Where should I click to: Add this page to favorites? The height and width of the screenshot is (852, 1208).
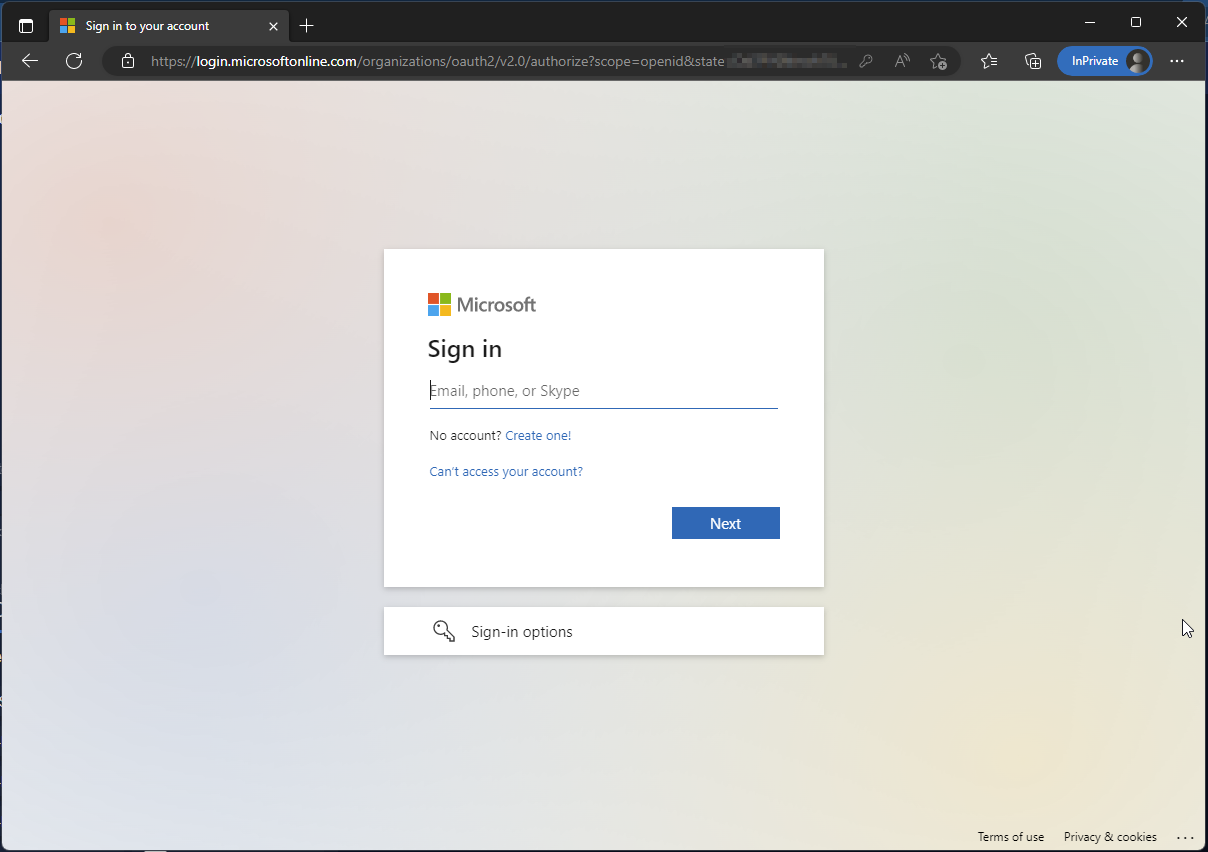938,61
